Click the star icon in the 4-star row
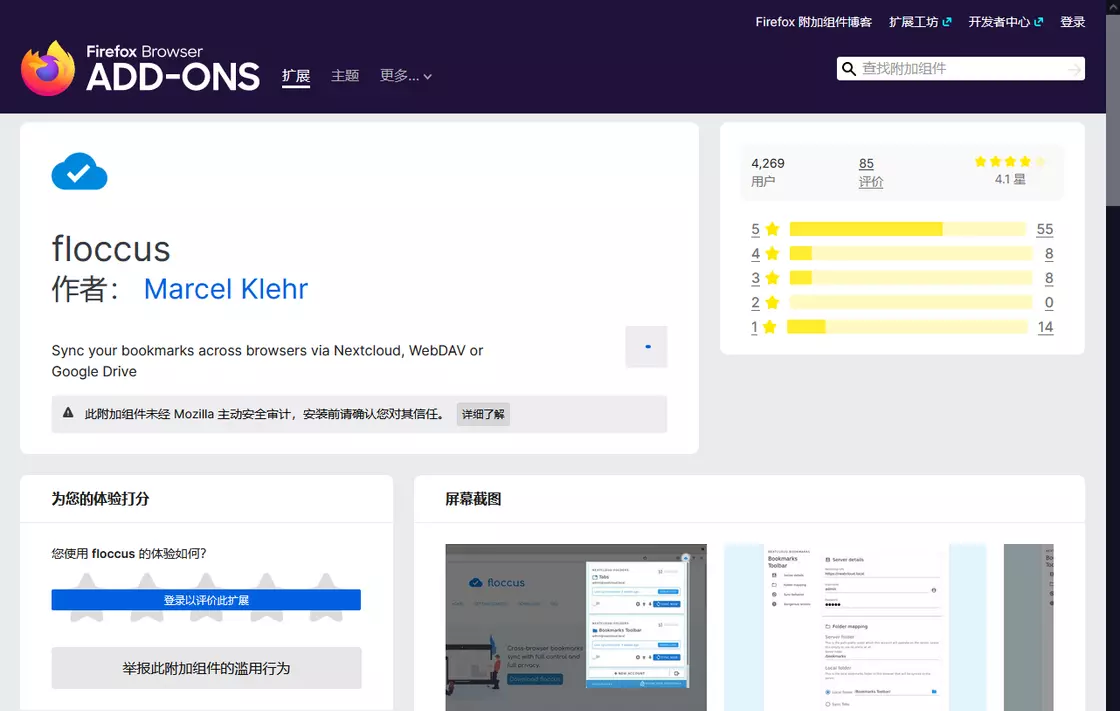The width and height of the screenshot is (1120, 711). tap(772, 254)
